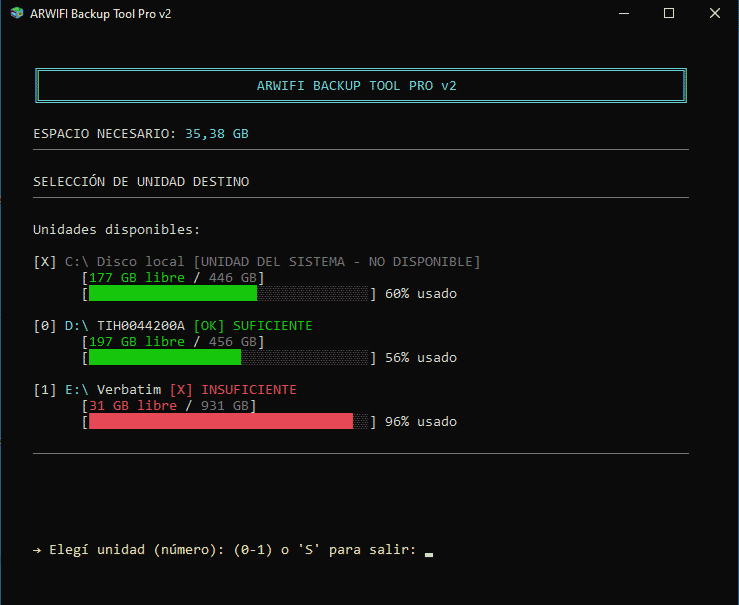Click the '31 GB libre' text
The width and height of the screenshot is (739, 605).
tap(133, 406)
